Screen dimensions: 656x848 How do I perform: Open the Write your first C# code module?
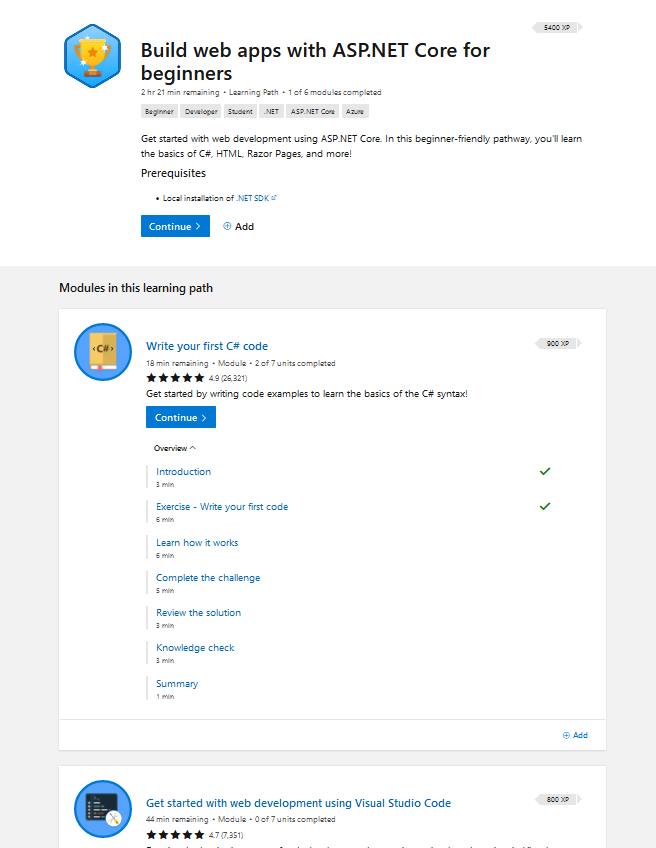pyautogui.click(x=207, y=346)
